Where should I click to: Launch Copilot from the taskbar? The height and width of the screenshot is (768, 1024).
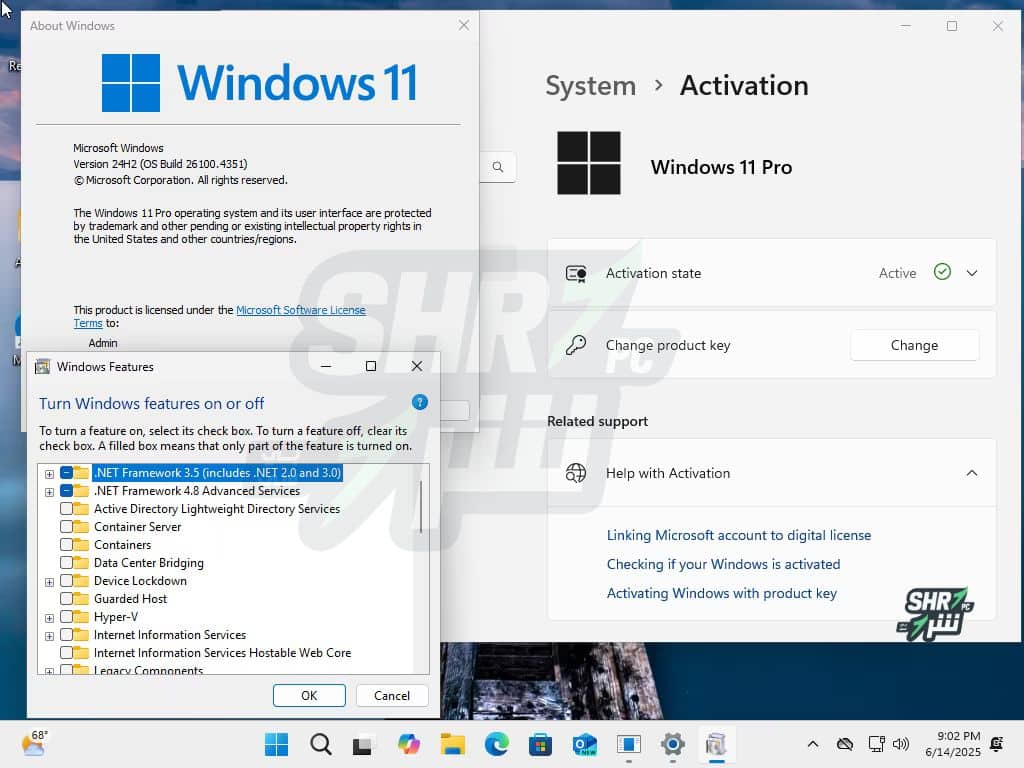(x=409, y=744)
